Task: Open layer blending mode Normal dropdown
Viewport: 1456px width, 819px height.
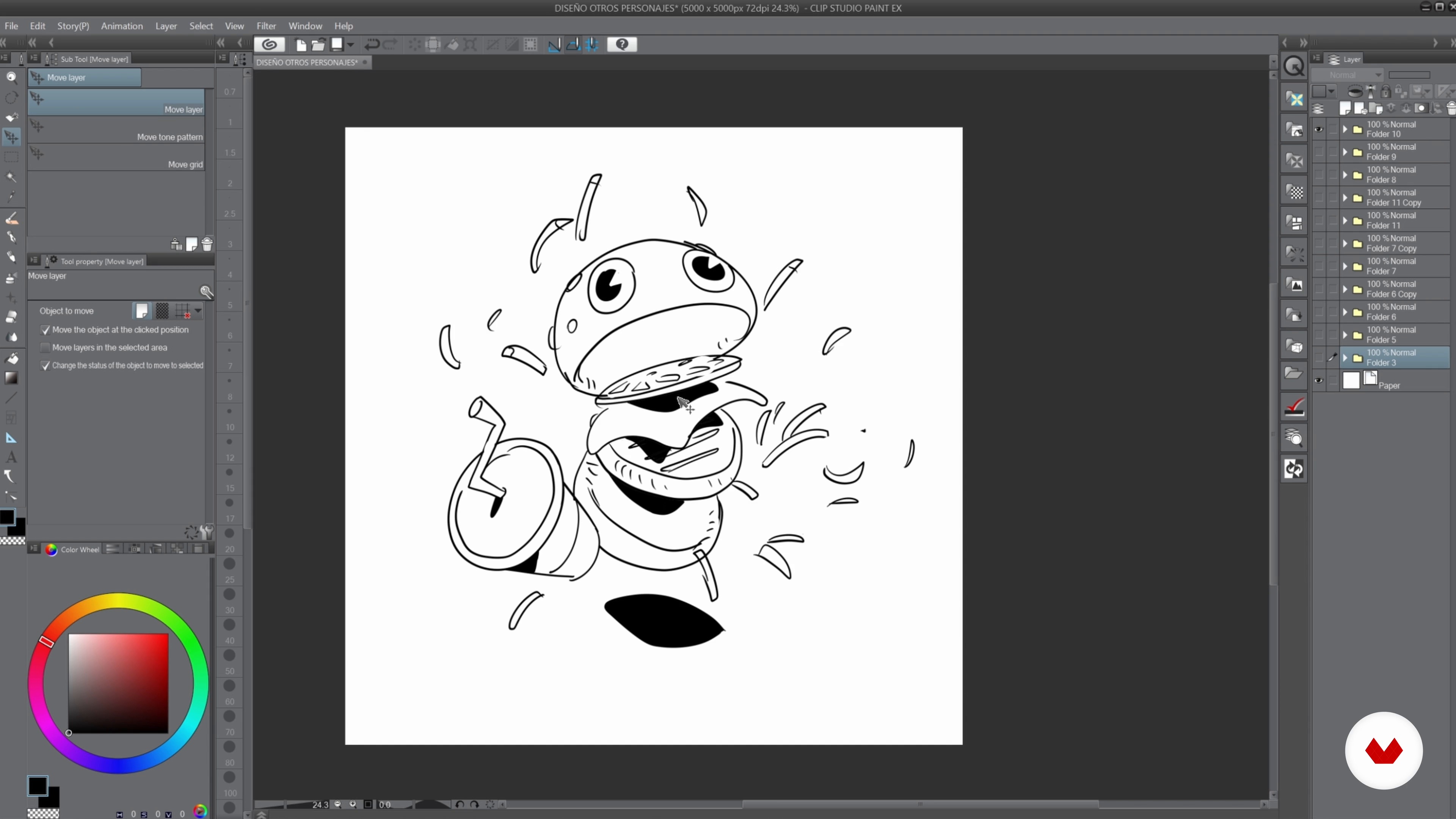Action: pyautogui.click(x=1347, y=75)
